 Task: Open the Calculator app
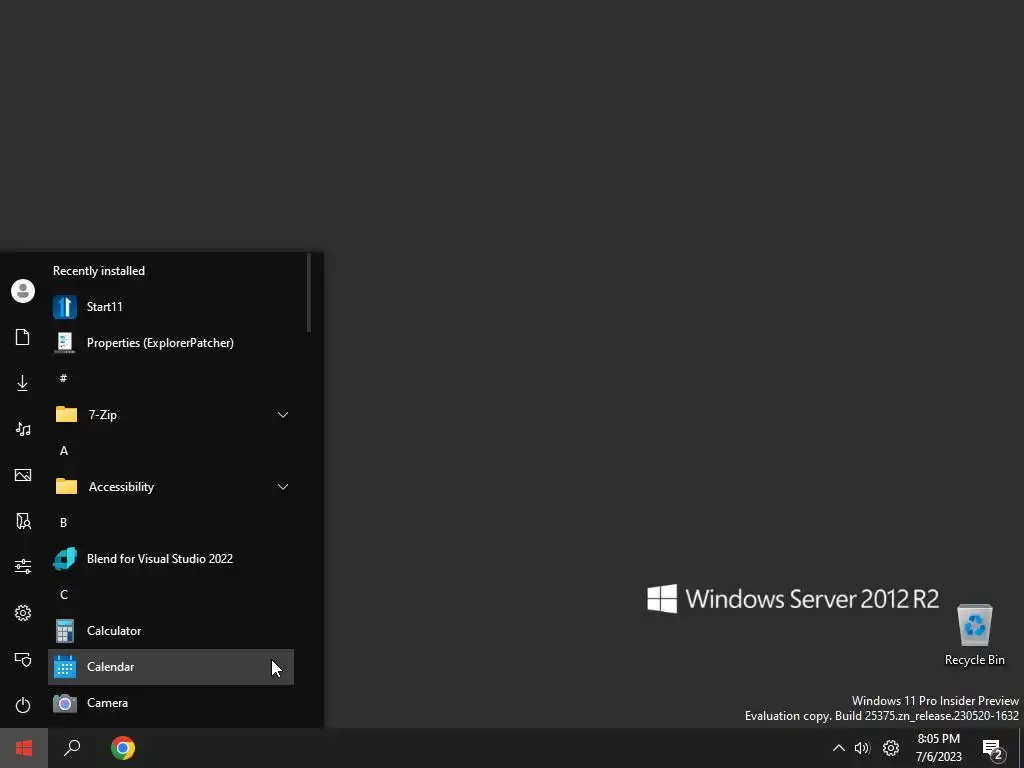170,631
